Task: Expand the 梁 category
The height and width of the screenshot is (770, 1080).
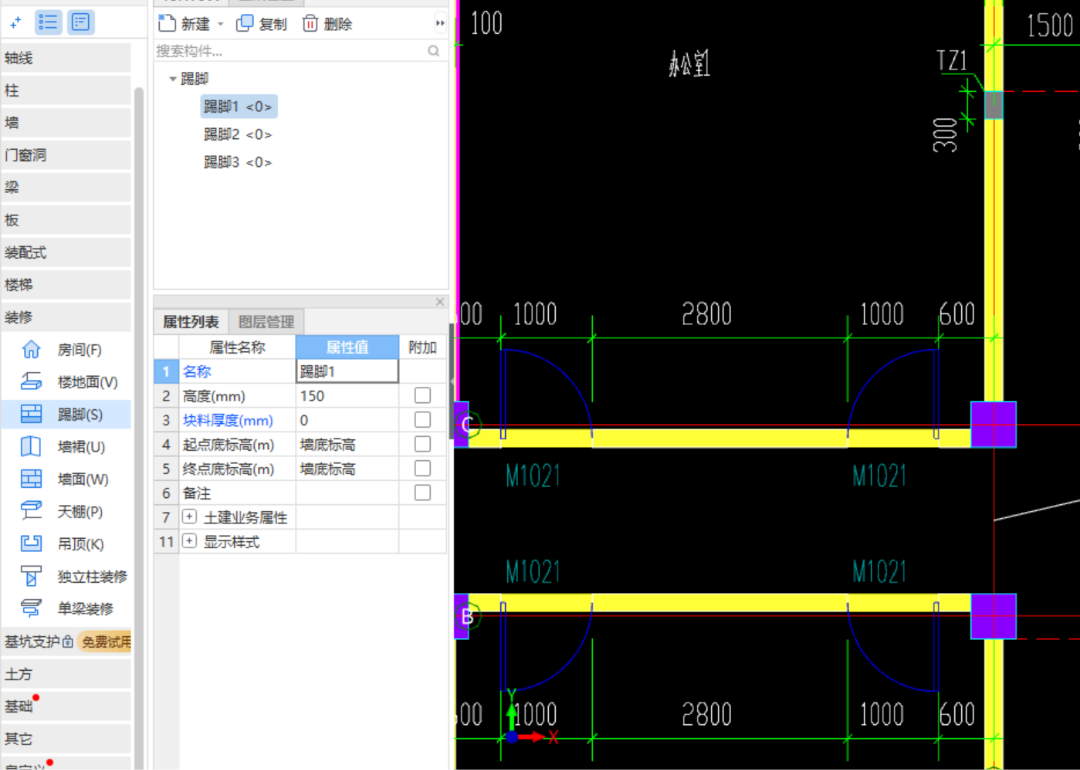Action: coord(66,187)
